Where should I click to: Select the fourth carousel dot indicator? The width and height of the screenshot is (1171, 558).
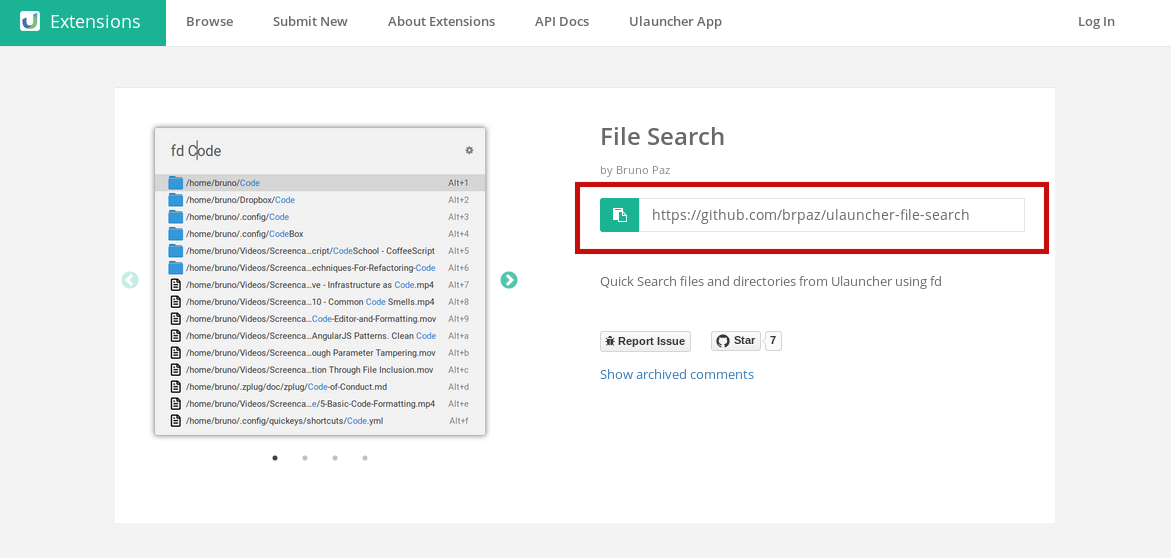tap(365, 458)
